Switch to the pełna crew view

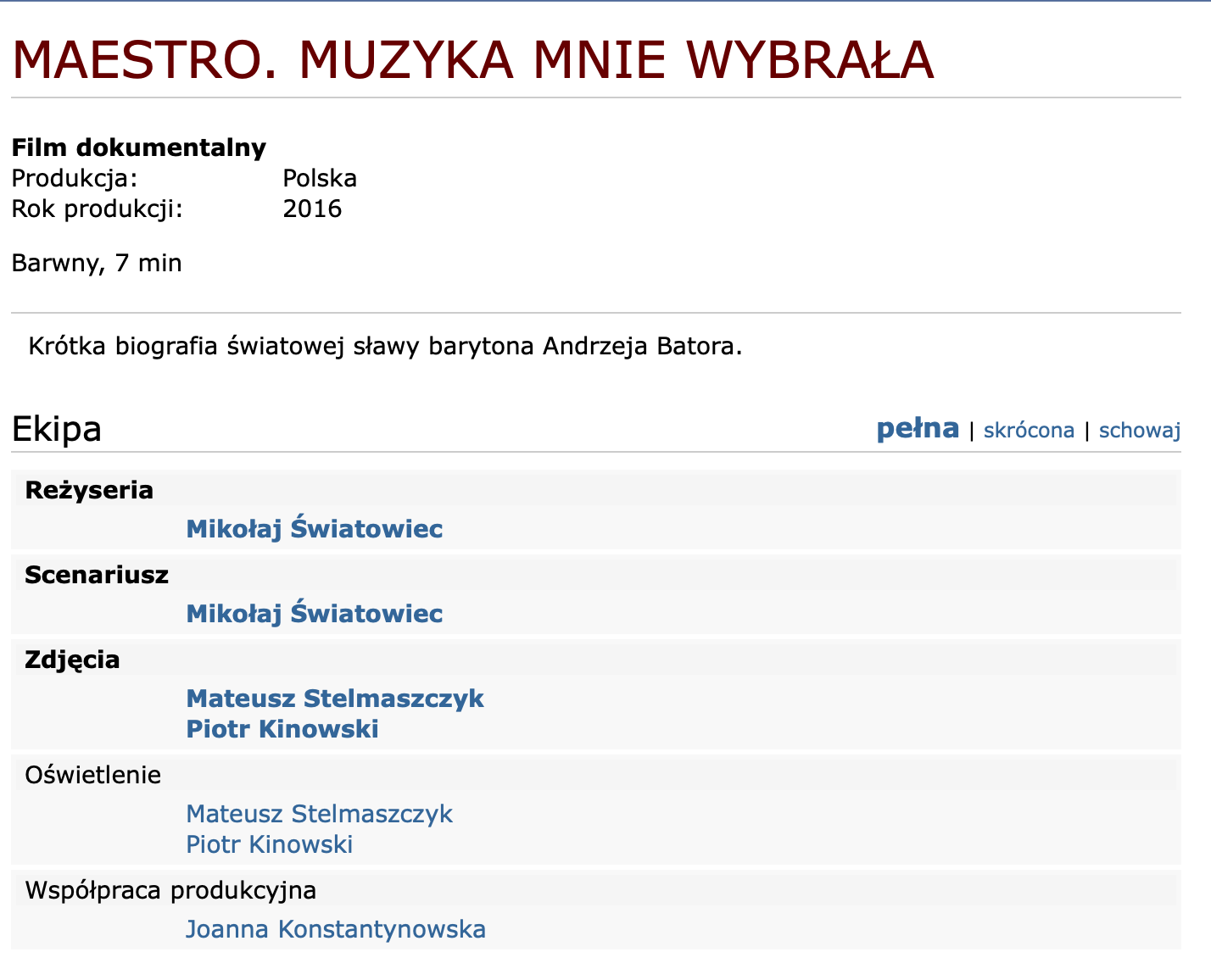coord(917,429)
